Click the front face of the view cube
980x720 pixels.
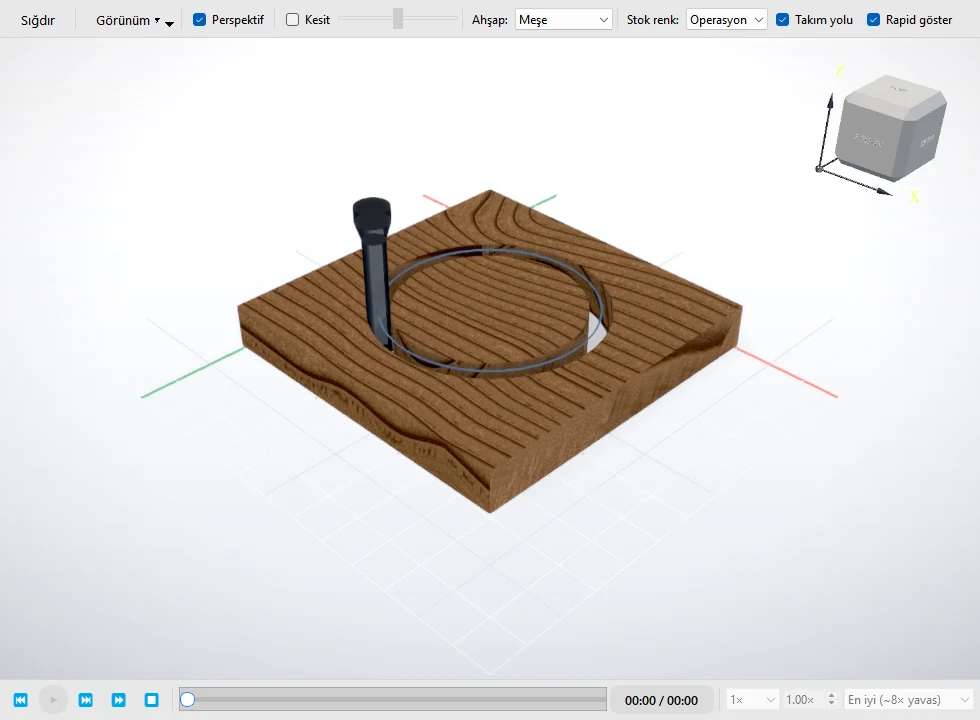tap(870, 141)
